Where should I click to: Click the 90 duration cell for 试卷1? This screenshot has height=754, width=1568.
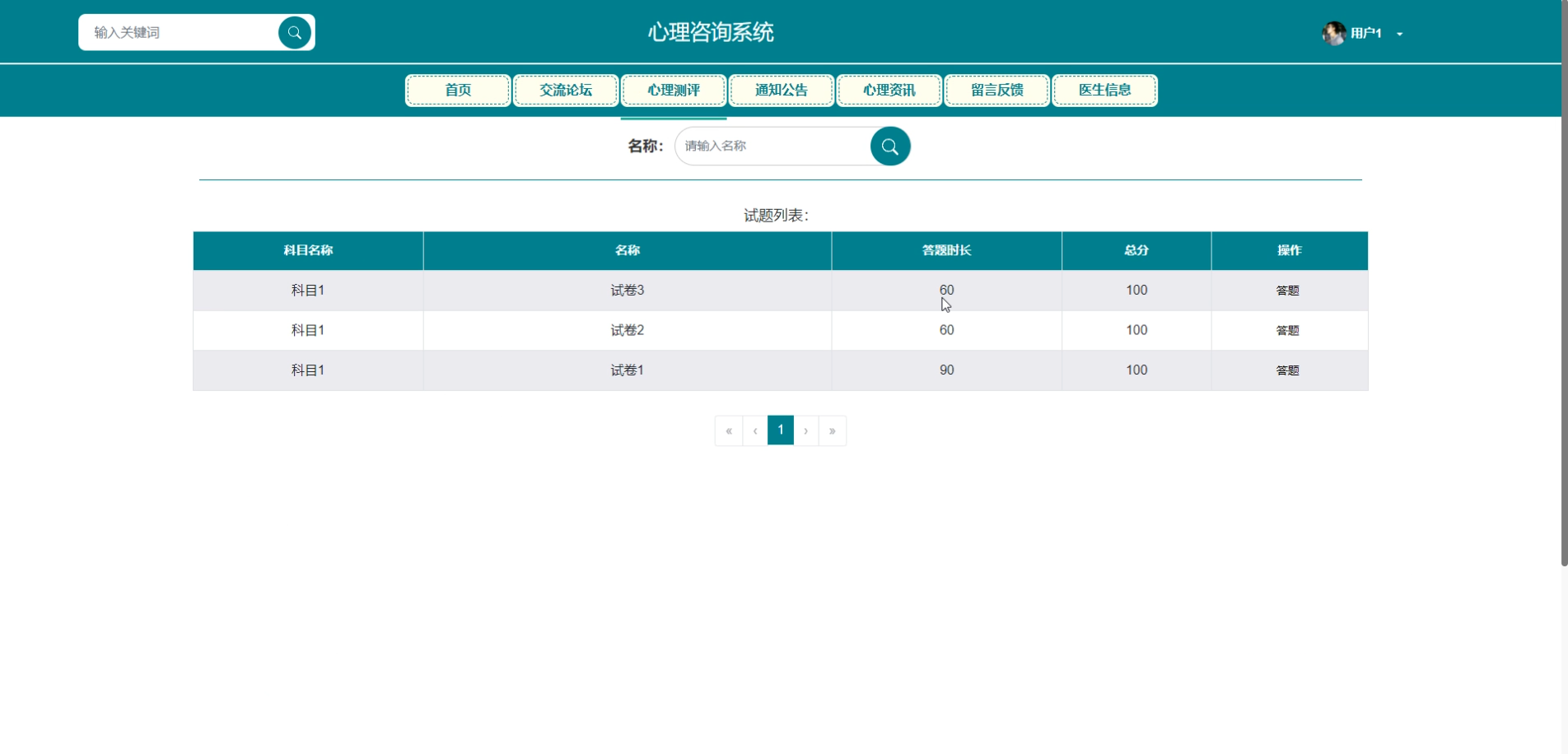tap(947, 370)
